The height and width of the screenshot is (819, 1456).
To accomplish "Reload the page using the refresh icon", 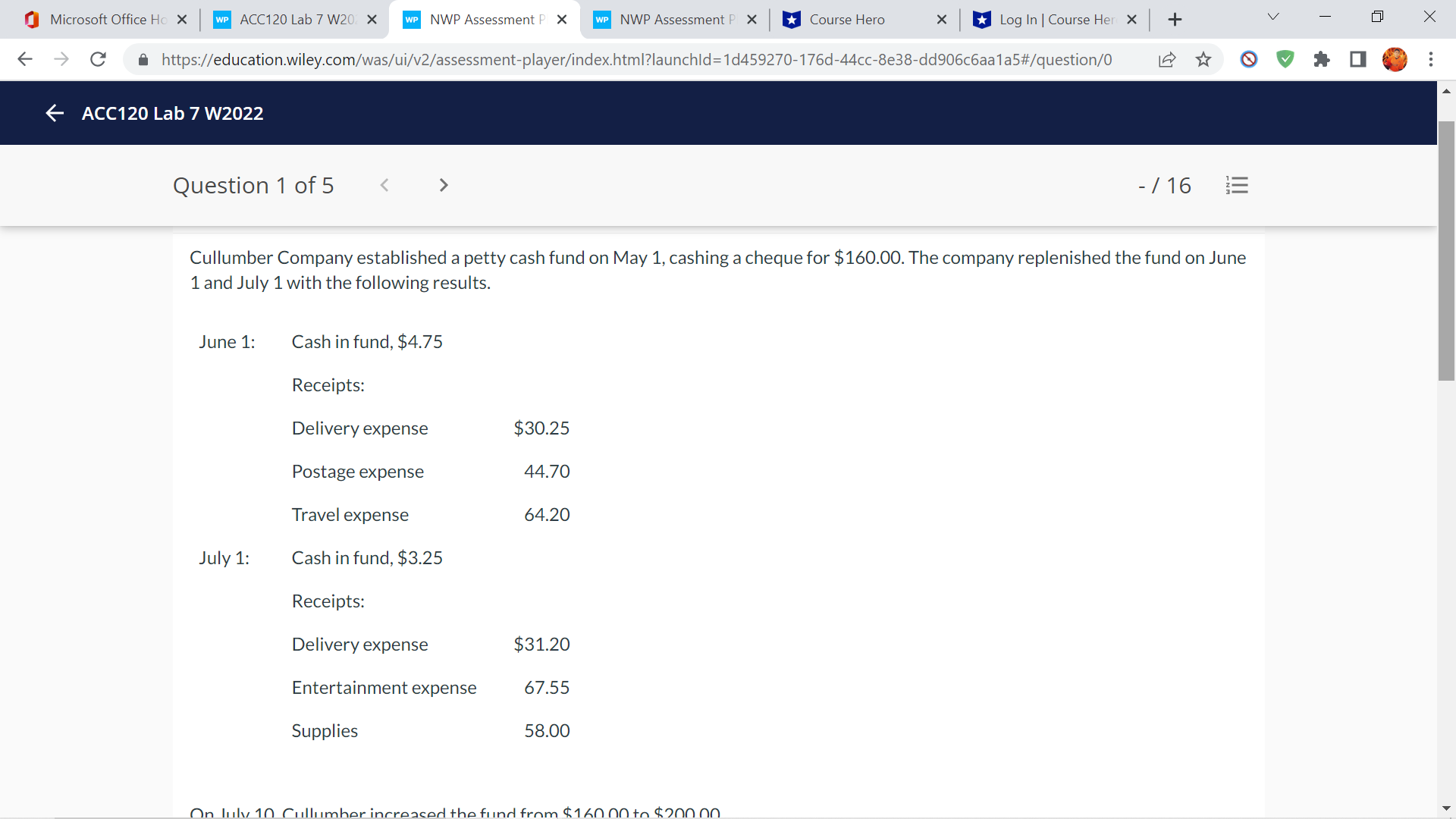I will 98,59.
